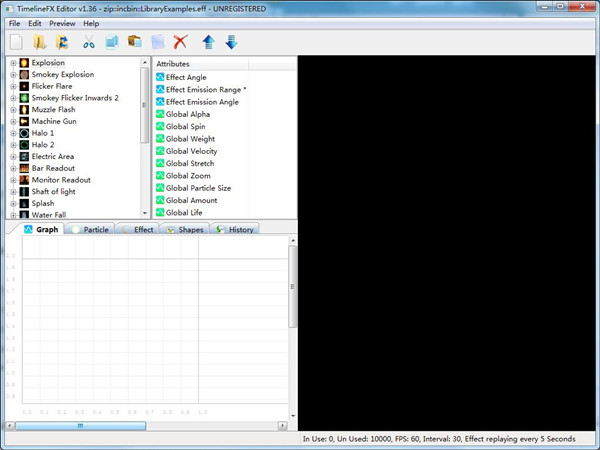The width and height of the screenshot is (600, 450).
Task: Select the Explosion effect thumbnail icon
Action: click(x=24, y=63)
